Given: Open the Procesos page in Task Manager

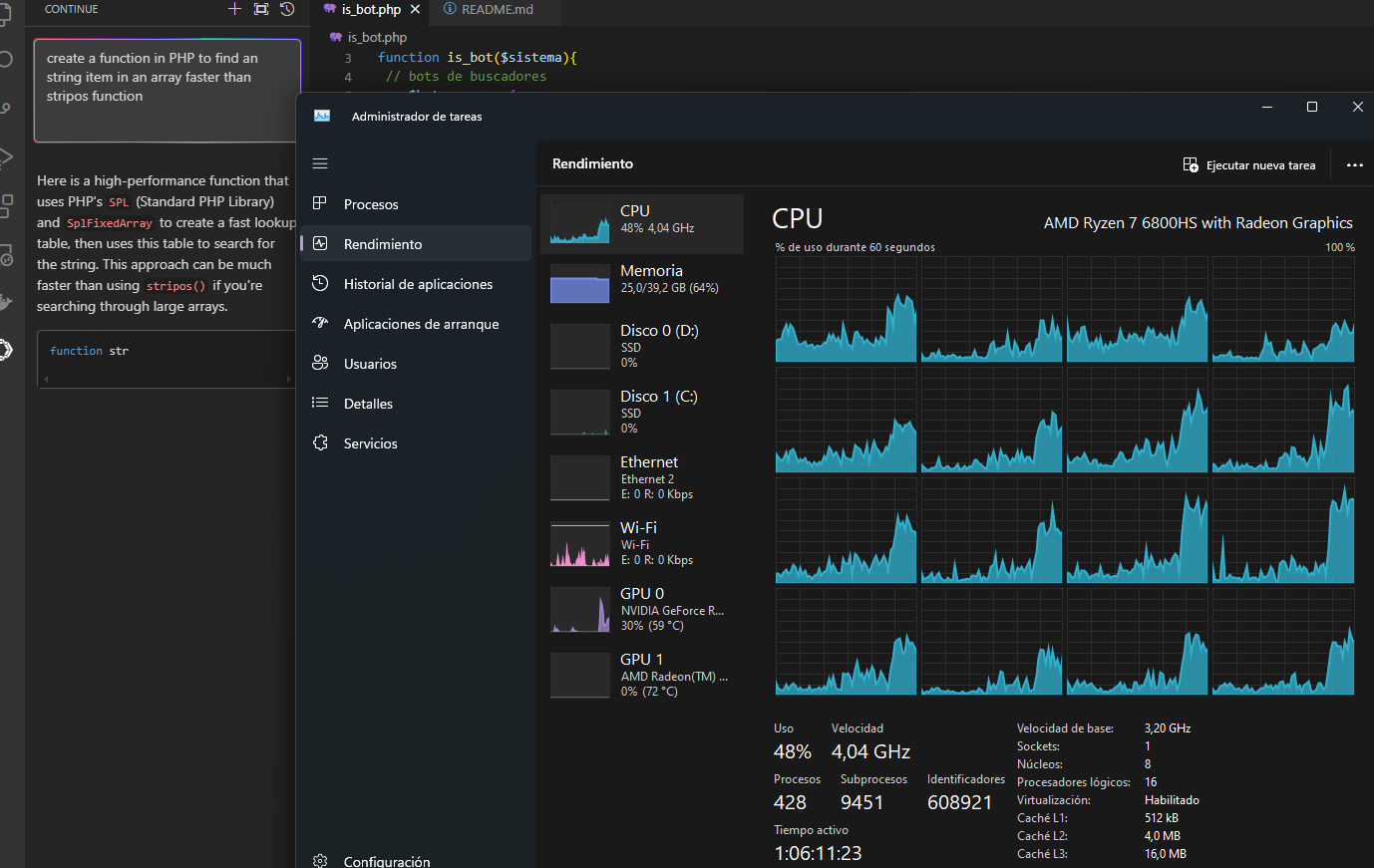Looking at the screenshot, I should click(x=416, y=204).
